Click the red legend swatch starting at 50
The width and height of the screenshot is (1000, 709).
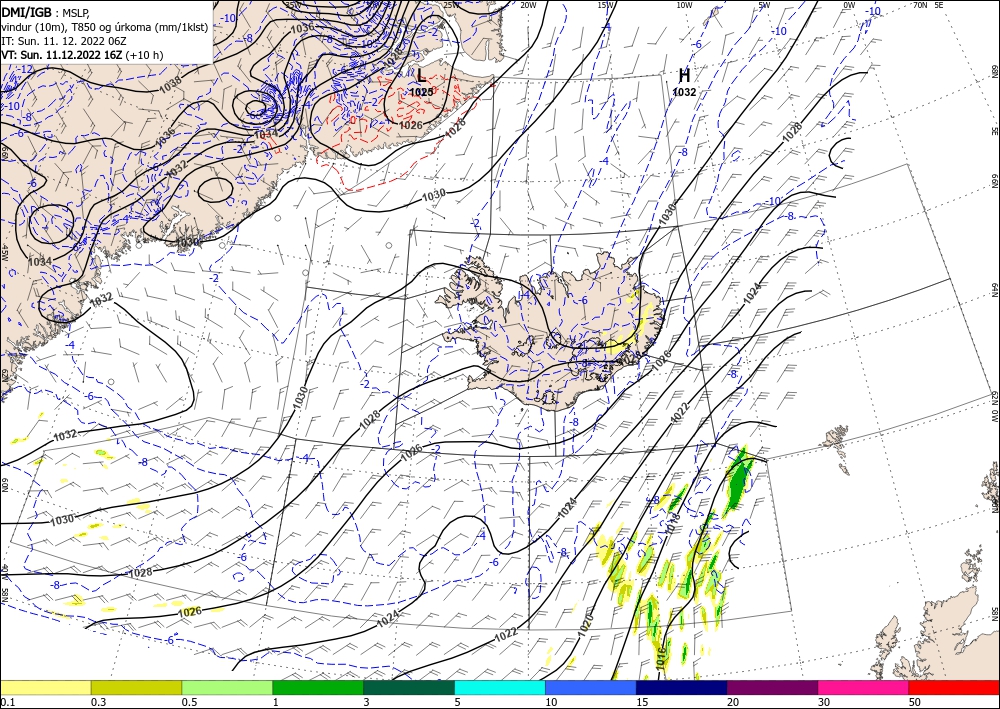954,687
